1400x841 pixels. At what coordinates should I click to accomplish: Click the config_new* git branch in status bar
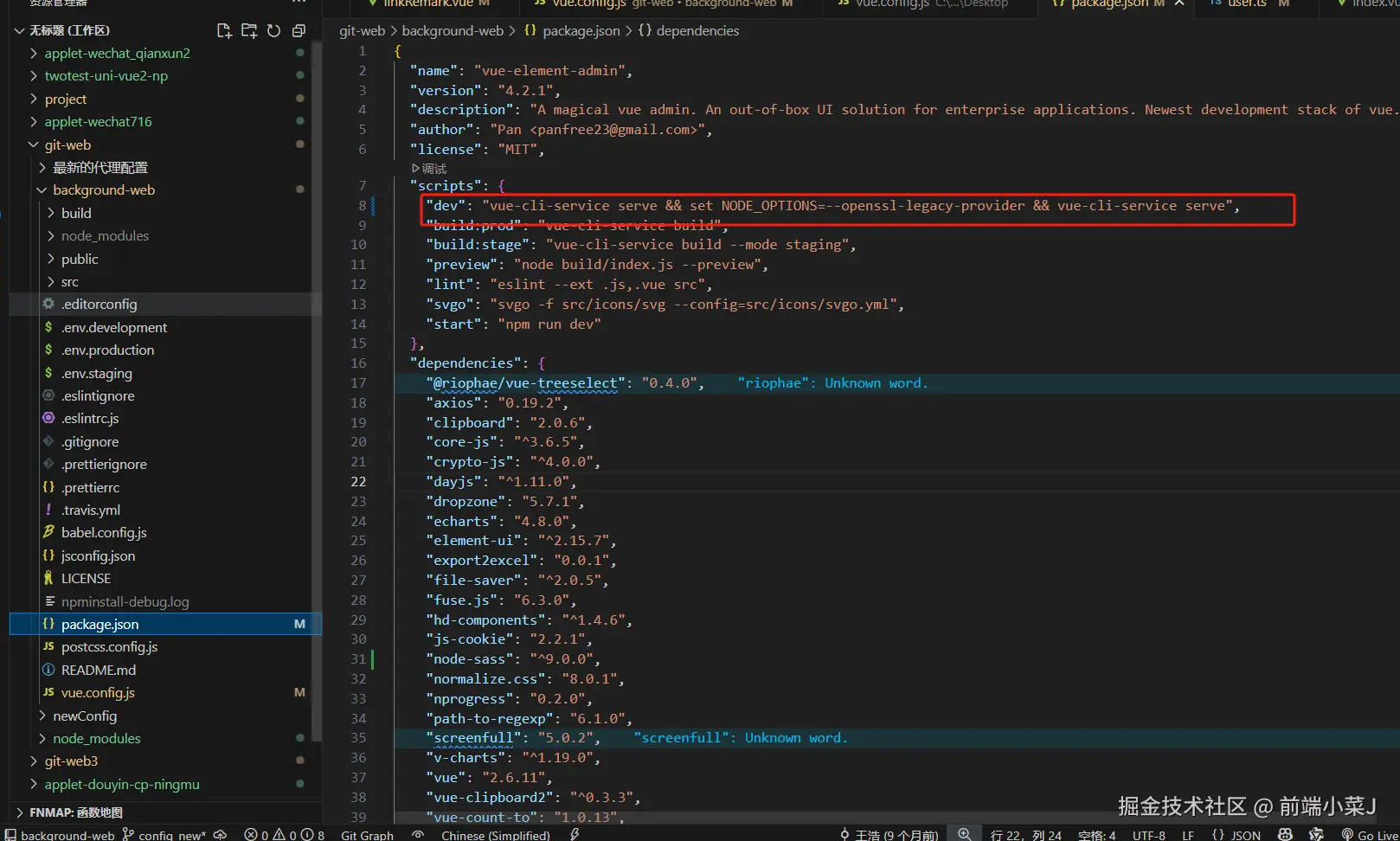pyautogui.click(x=164, y=835)
